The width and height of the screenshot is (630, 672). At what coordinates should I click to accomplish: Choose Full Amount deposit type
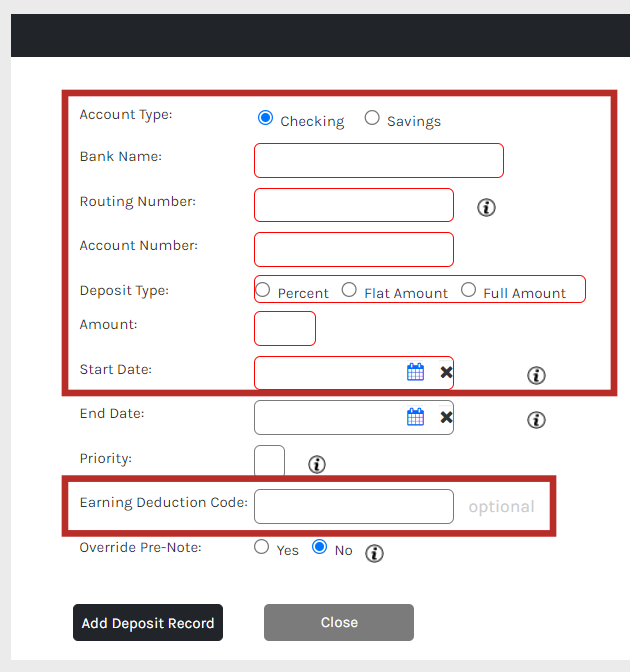point(468,290)
